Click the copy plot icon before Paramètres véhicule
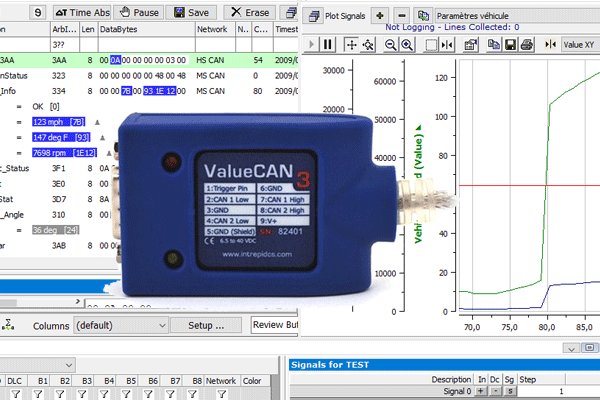This screenshot has width=600, height=400. click(423, 16)
